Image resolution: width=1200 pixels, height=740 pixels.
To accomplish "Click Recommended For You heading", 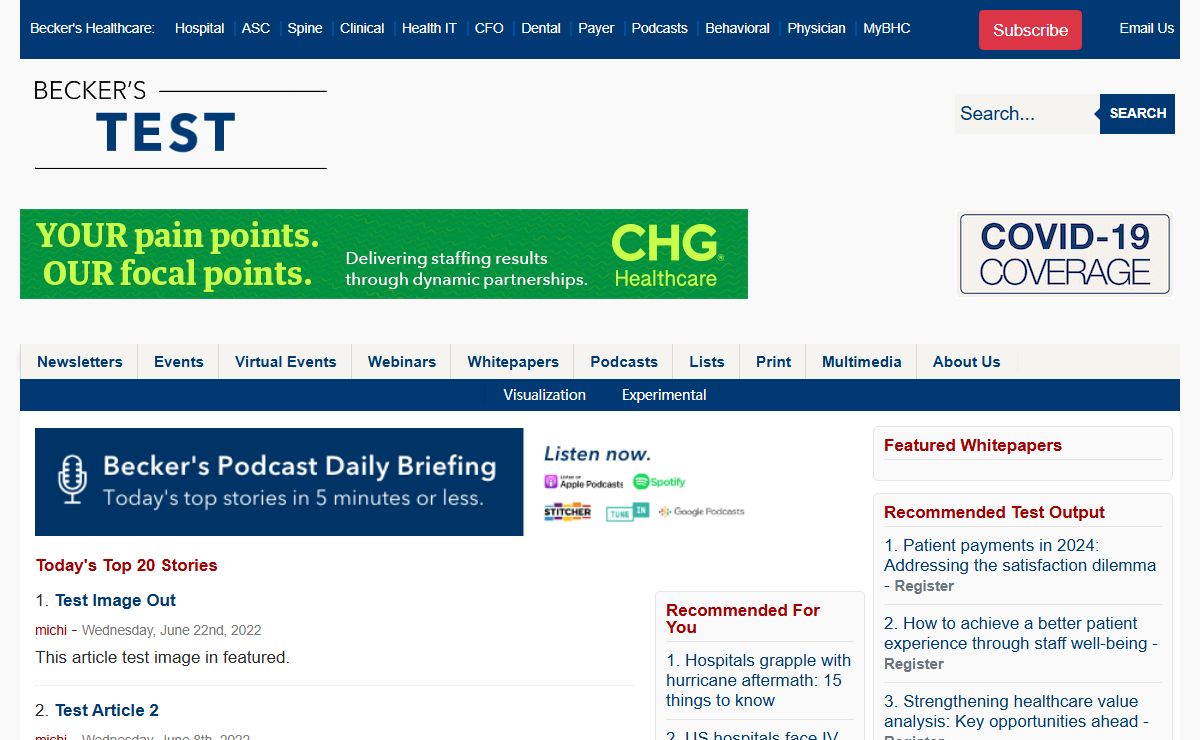I will (x=743, y=618).
